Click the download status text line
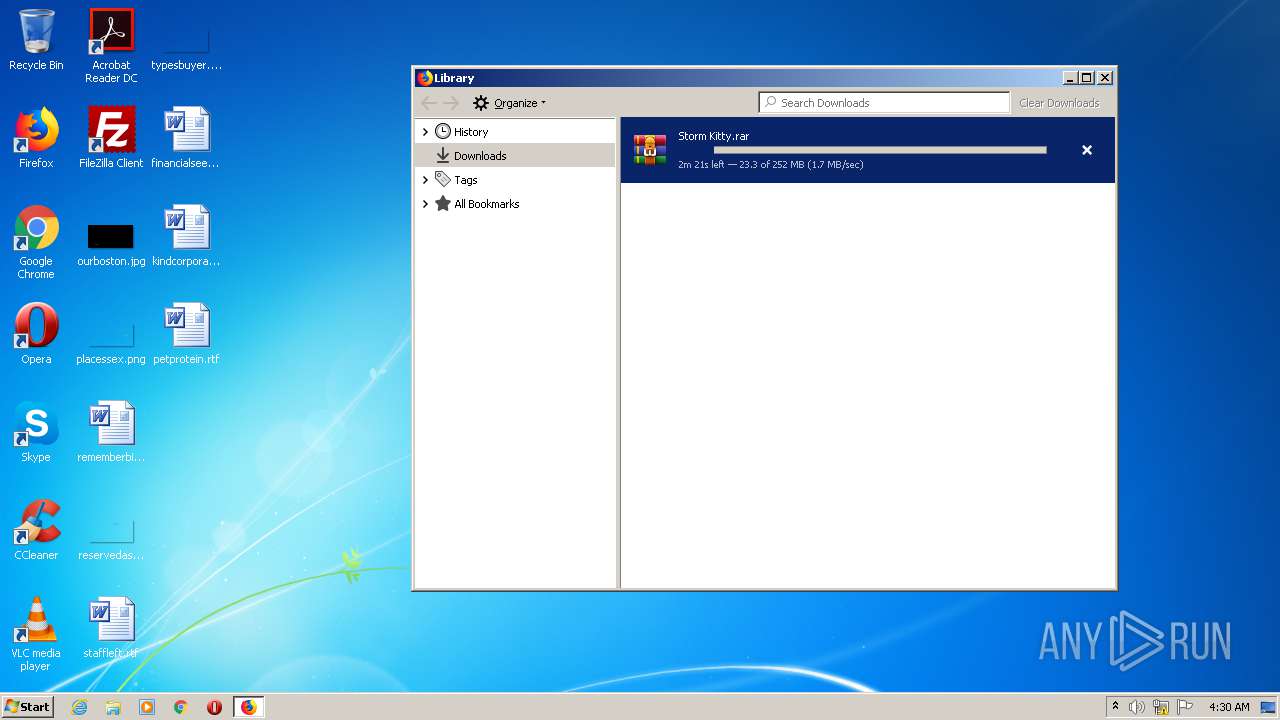The height and width of the screenshot is (720, 1280). pos(771,164)
